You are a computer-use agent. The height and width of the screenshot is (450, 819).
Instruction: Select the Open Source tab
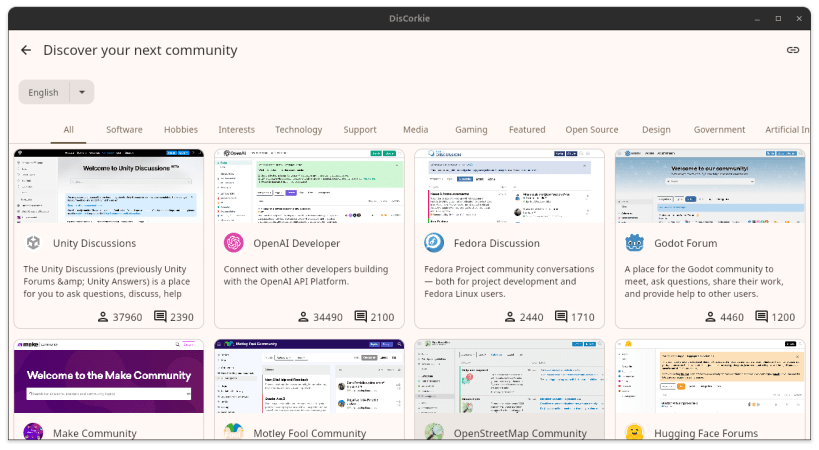tap(592, 129)
